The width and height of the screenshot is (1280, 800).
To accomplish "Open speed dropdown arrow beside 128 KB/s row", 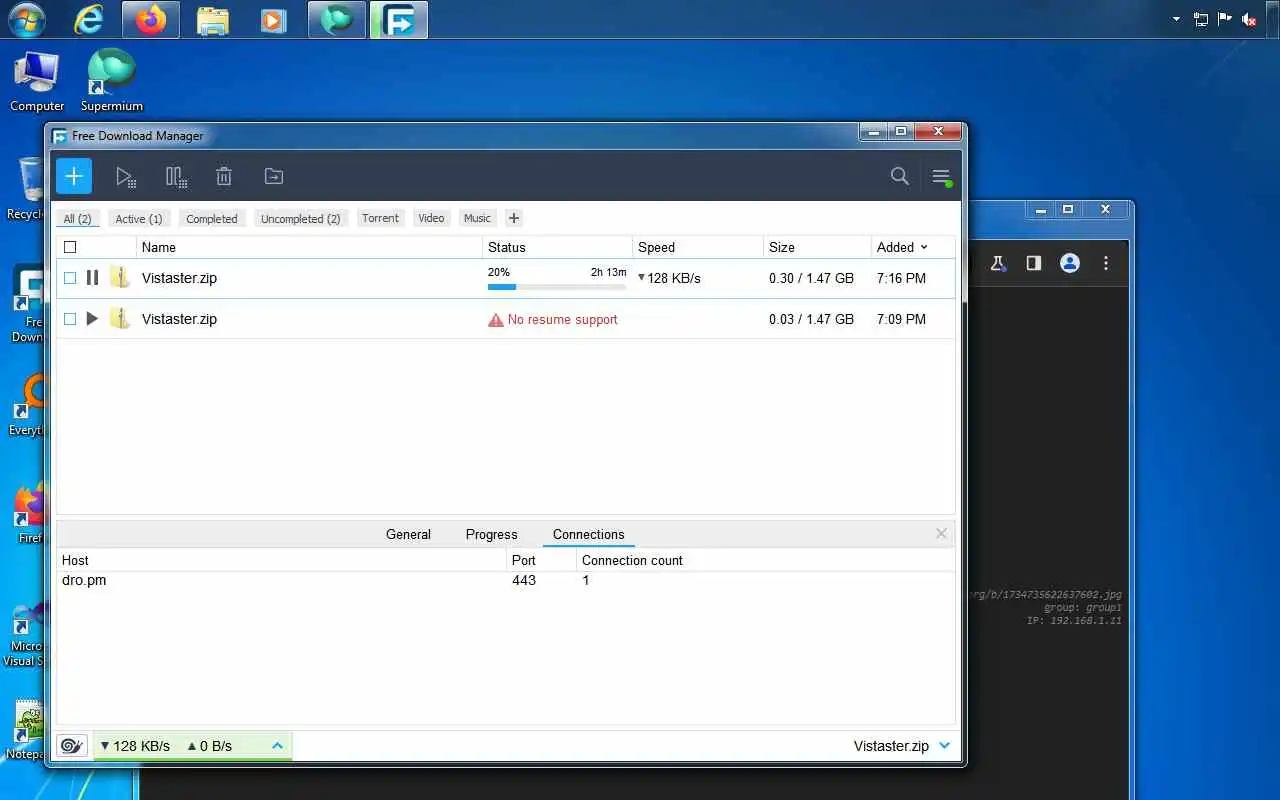I will (642, 277).
